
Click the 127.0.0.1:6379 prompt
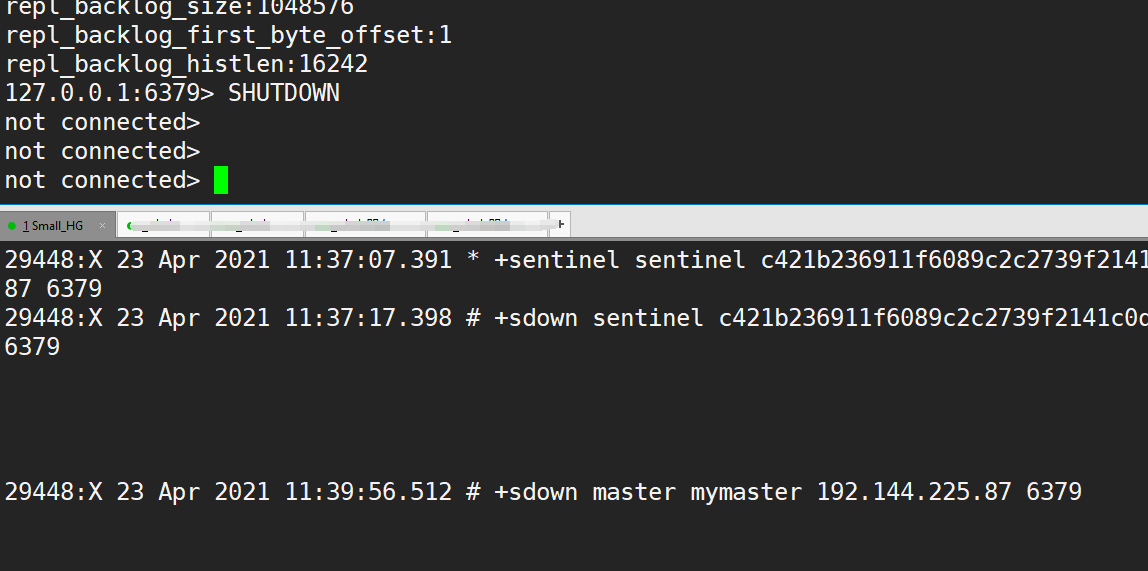point(109,93)
